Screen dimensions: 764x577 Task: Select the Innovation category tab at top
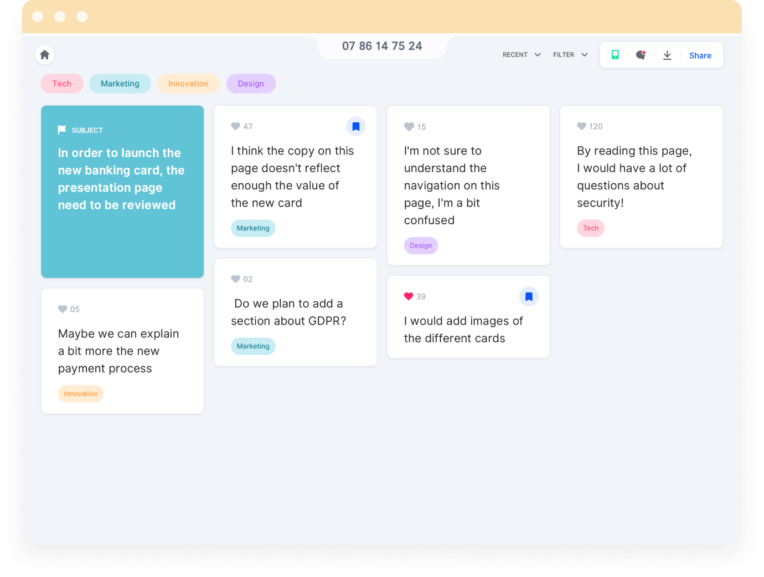[188, 84]
